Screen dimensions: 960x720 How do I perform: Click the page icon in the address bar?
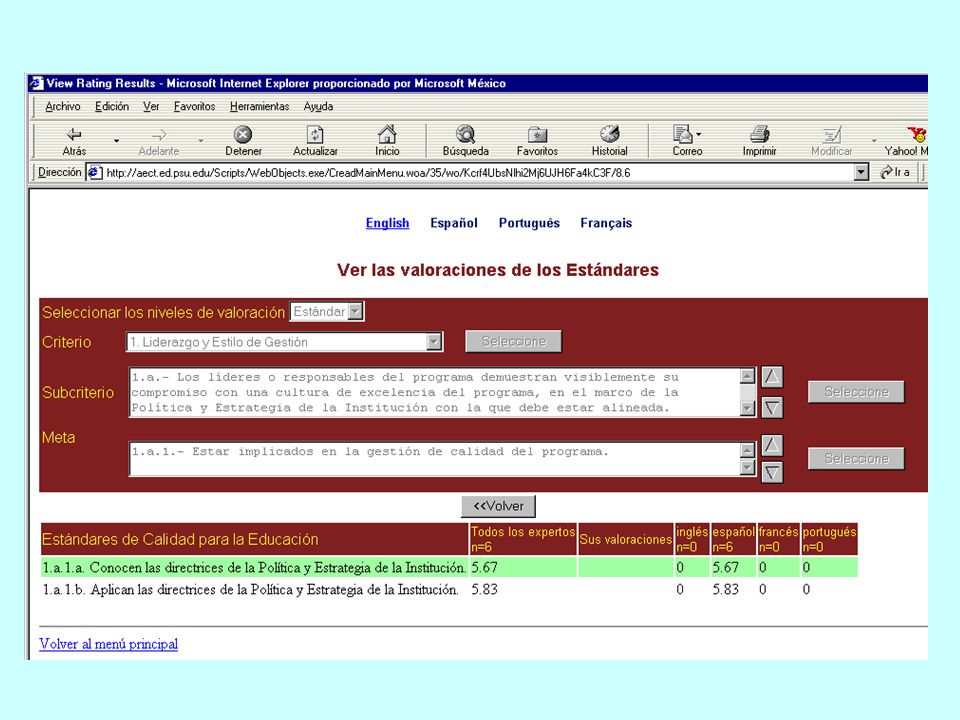click(x=94, y=173)
